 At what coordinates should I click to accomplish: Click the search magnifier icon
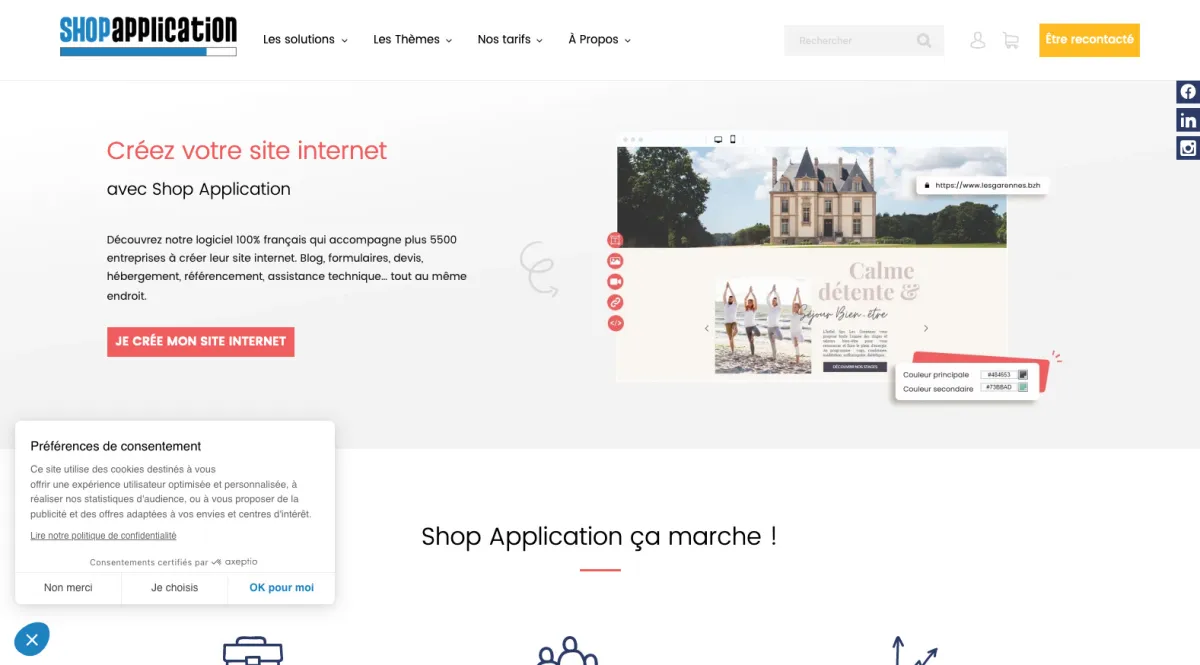924,41
